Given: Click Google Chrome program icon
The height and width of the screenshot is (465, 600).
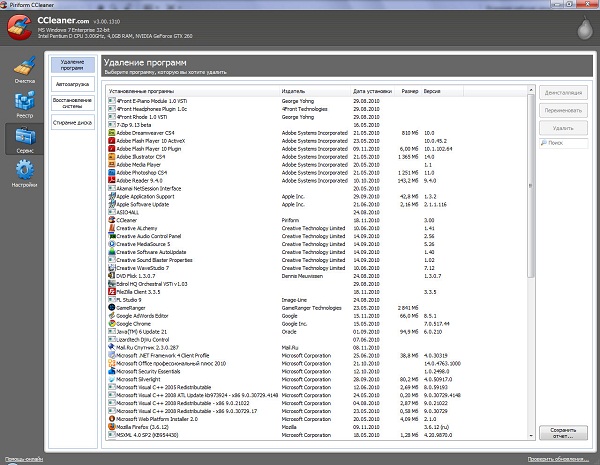Looking at the screenshot, I should click(x=111, y=324).
